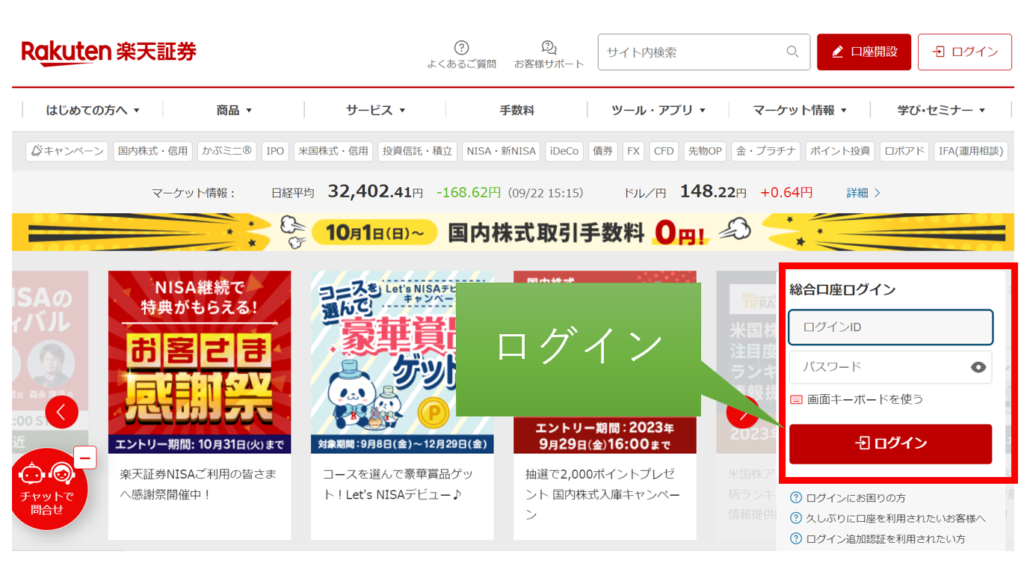Click the 国内株式取引手数料 0円 banner

coord(513,232)
